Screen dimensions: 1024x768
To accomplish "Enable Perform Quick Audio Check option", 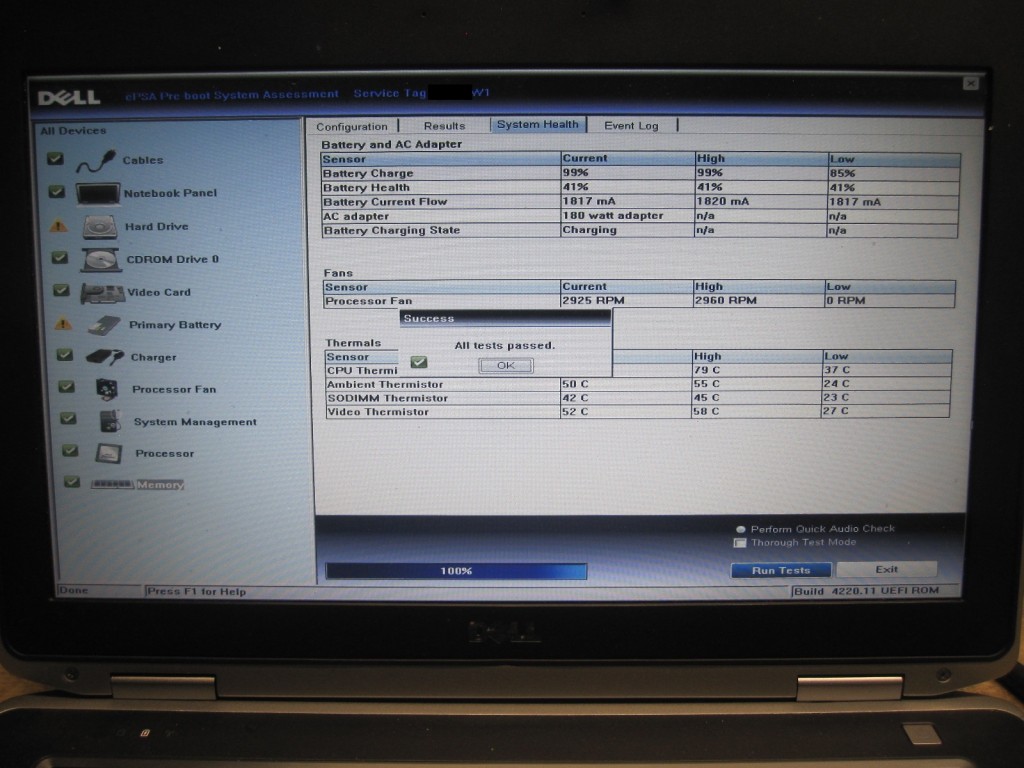I will pos(741,530).
